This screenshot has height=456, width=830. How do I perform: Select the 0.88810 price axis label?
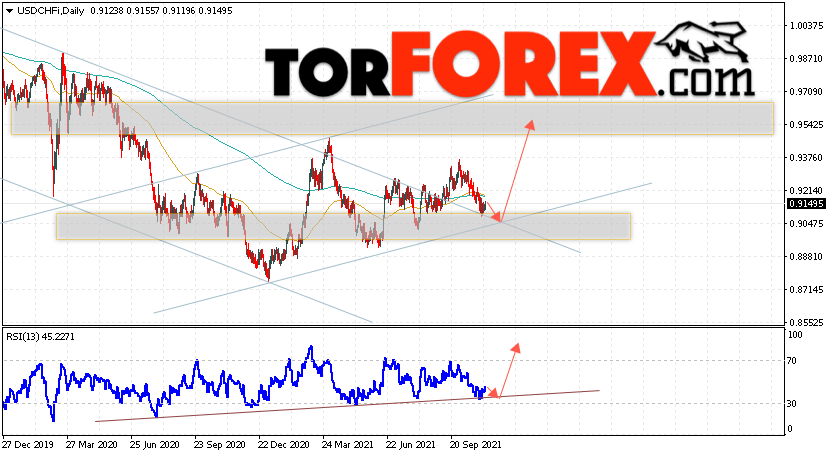pyautogui.click(x=806, y=256)
